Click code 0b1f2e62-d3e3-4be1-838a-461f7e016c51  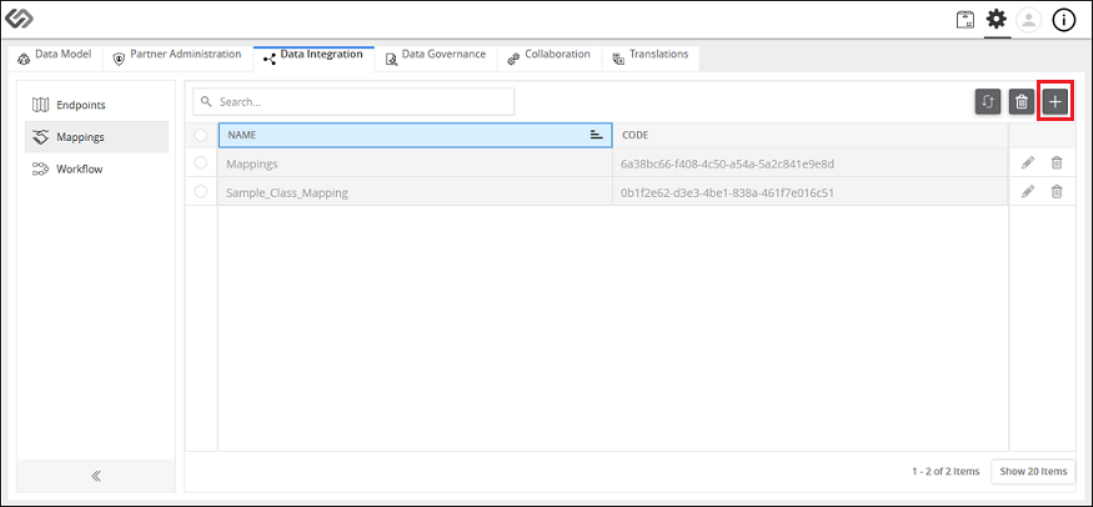click(727, 192)
